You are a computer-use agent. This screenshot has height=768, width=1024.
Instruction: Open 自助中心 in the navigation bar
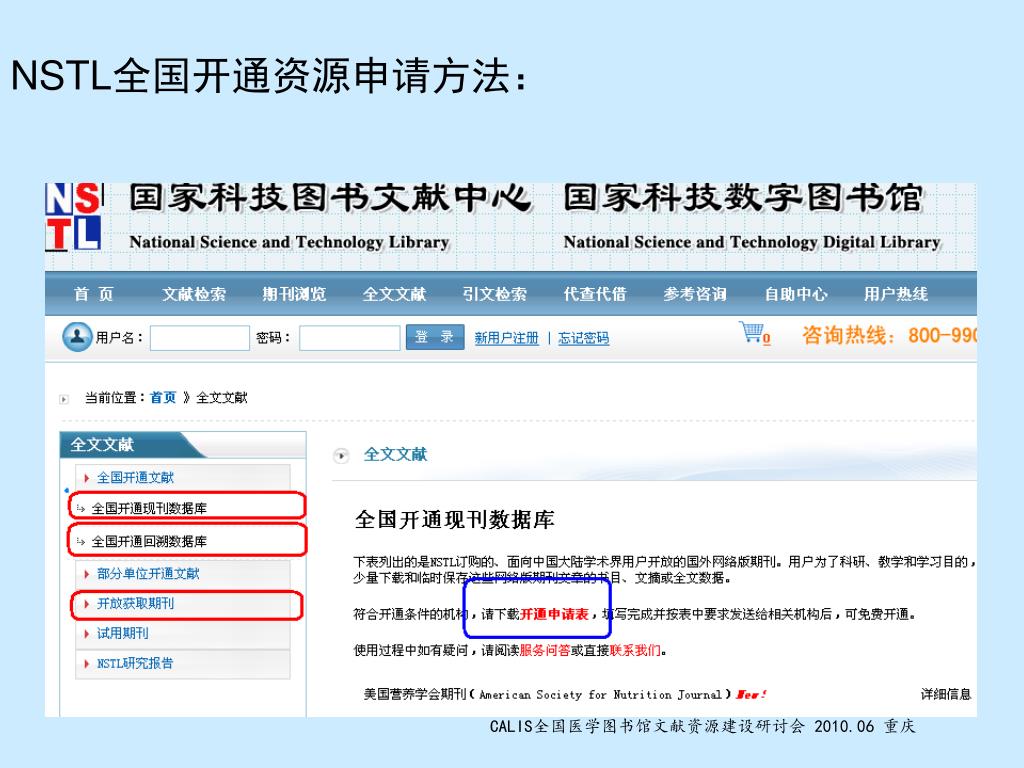pyautogui.click(x=796, y=294)
